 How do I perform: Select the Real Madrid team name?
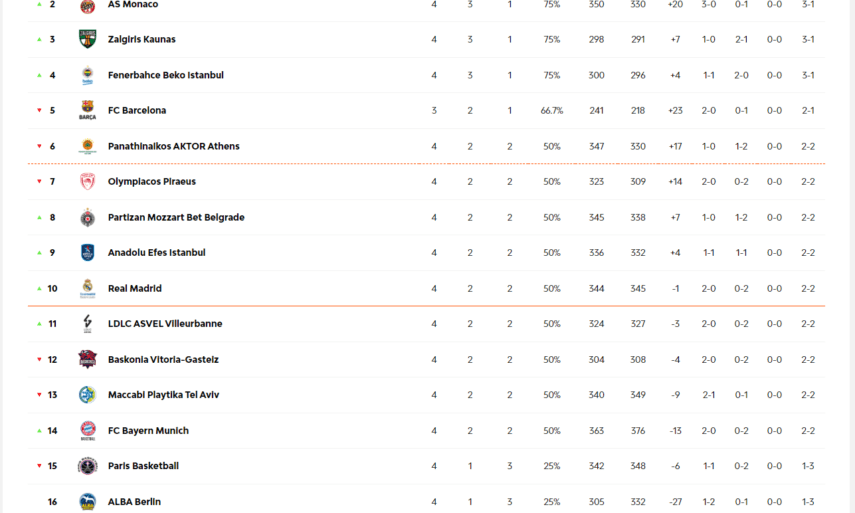click(134, 289)
